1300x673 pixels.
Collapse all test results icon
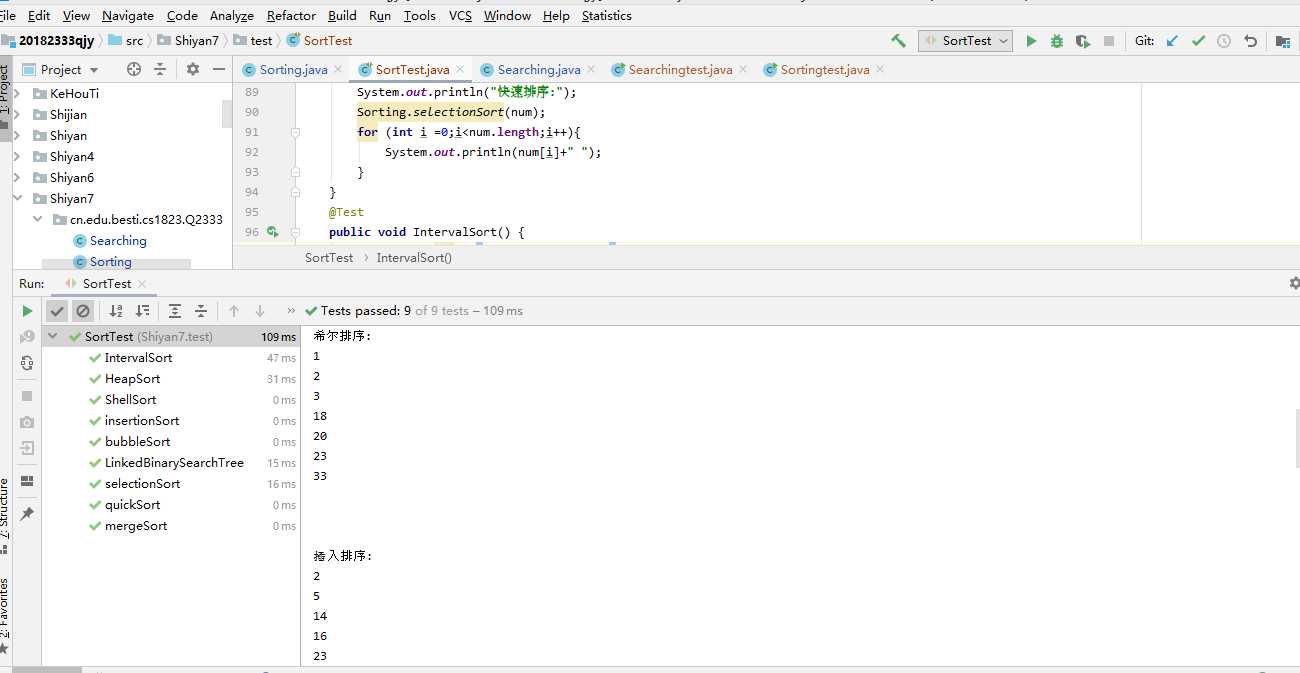tap(201, 311)
